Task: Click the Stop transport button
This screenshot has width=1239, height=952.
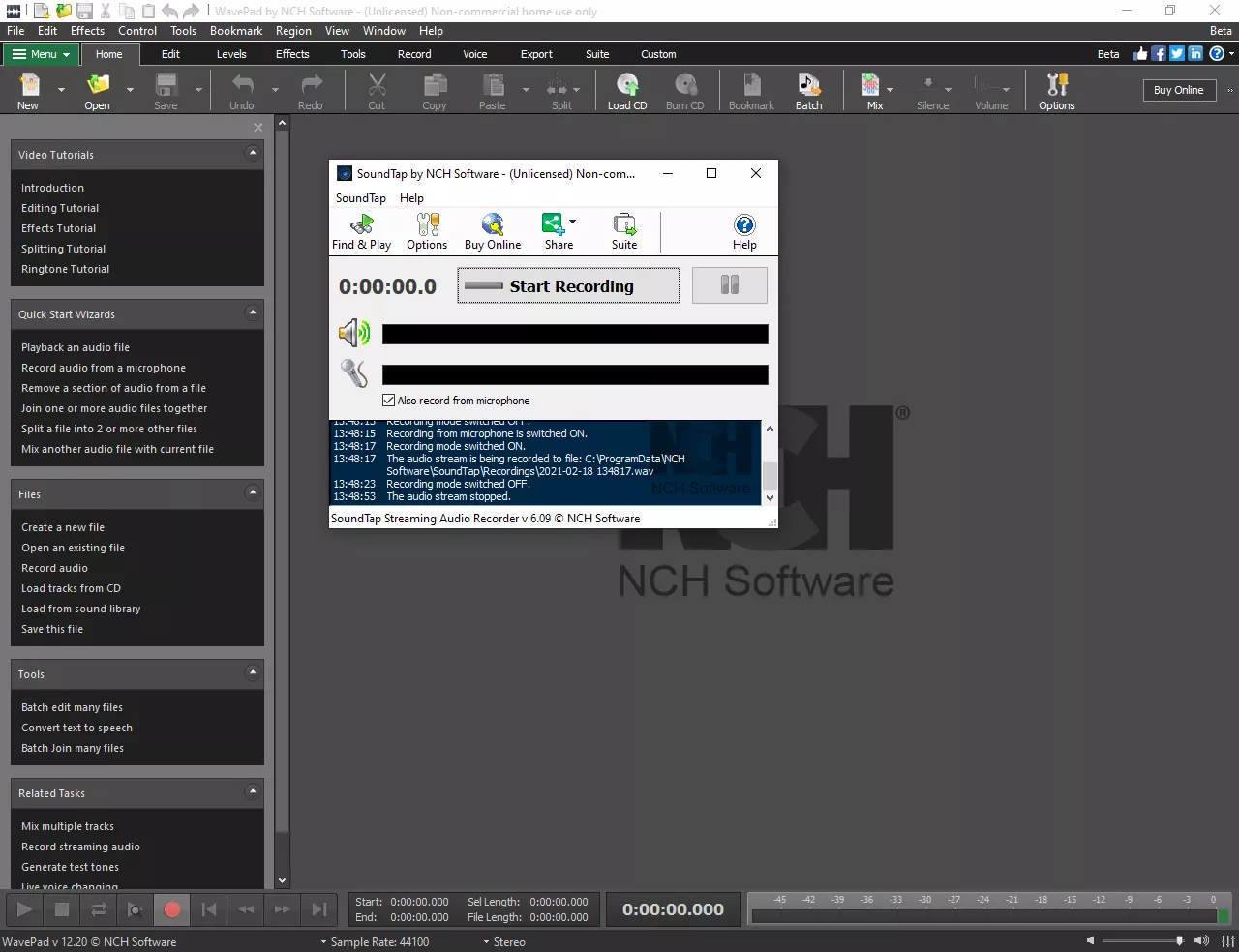Action: click(62, 909)
